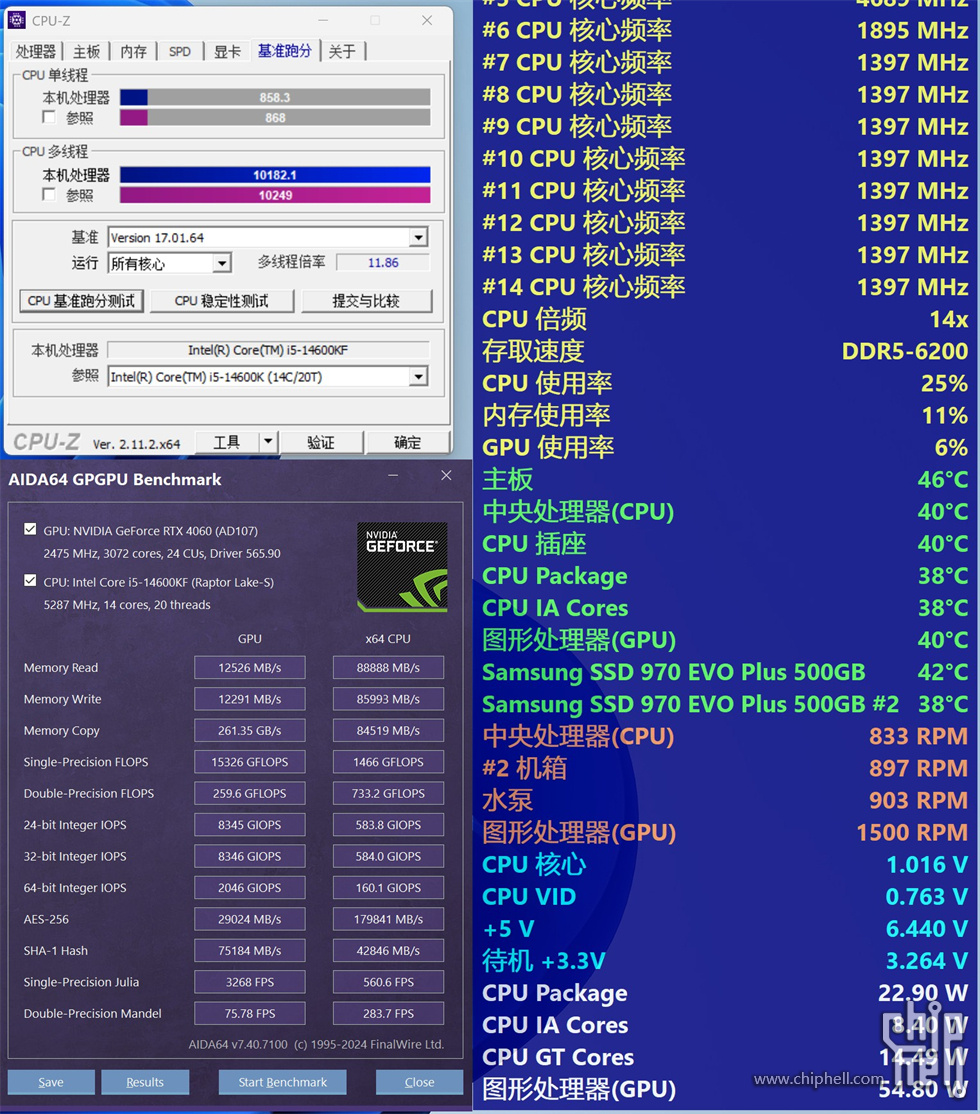Viewport: 980px width, 1114px height.
Task: Click the CPU Package 22.90 W row
Action: click(x=725, y=993)
